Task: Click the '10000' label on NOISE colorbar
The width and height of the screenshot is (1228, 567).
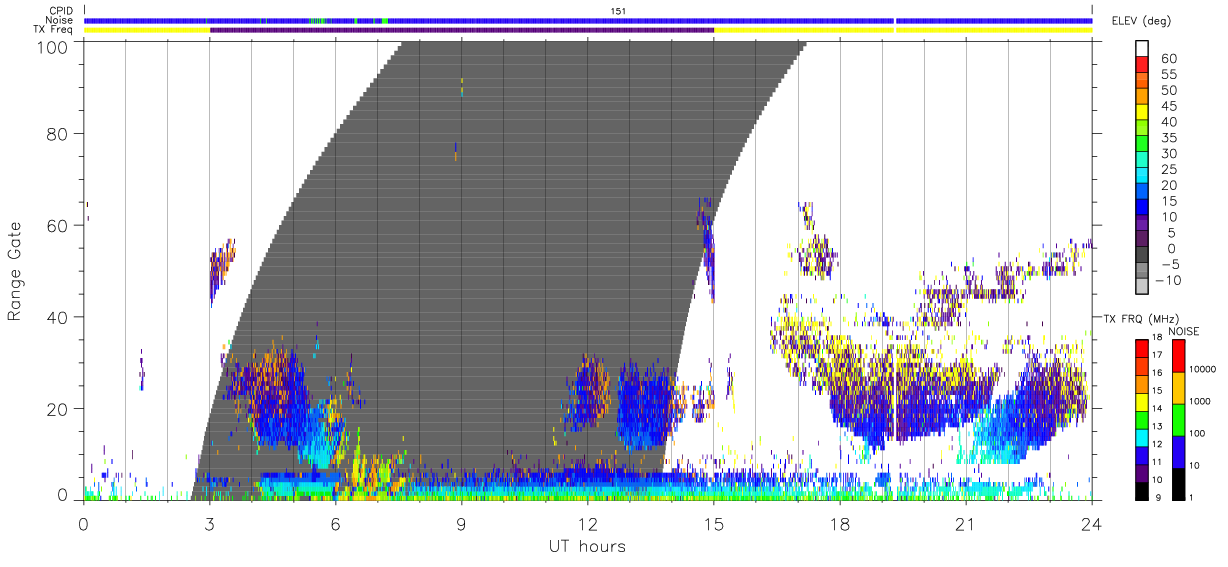Action: [x=1205, y=369]
